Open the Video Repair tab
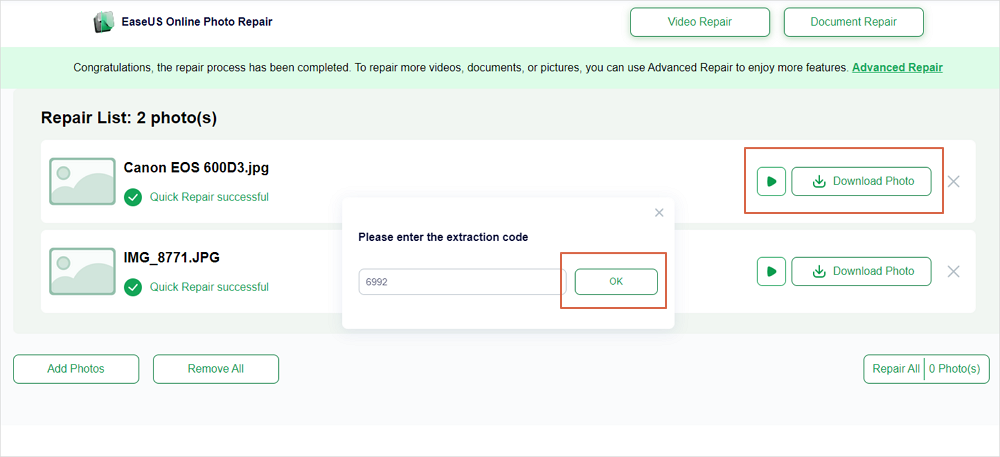The height and width of the screenshot is (457, 1000). pos(700,22)
